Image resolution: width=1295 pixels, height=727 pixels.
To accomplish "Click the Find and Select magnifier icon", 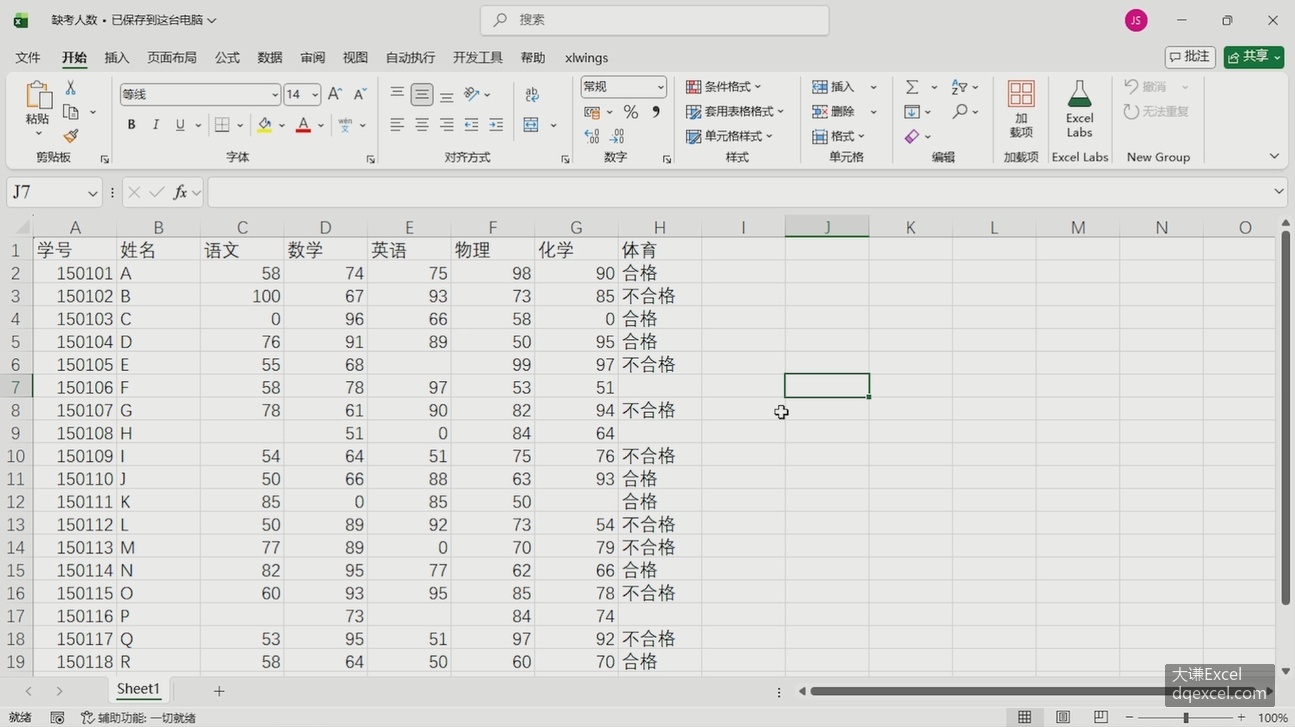I will [959, 111].
